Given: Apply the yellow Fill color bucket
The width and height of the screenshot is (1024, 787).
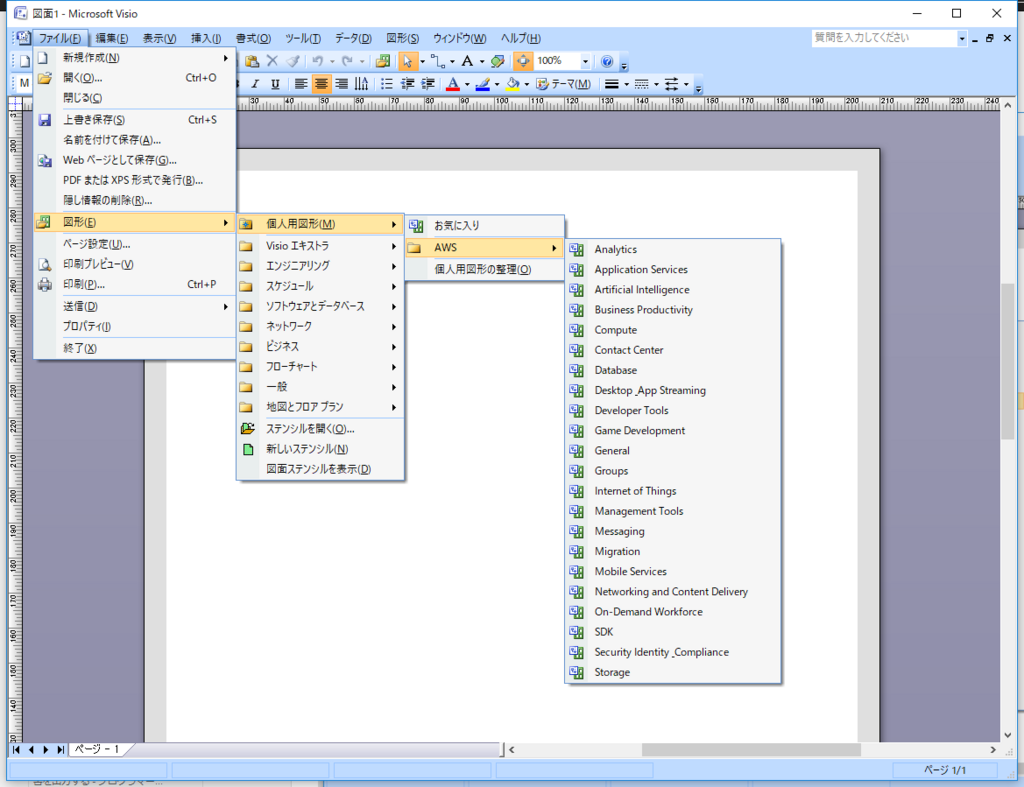Looking at the screenshot, I should (513, 84).
